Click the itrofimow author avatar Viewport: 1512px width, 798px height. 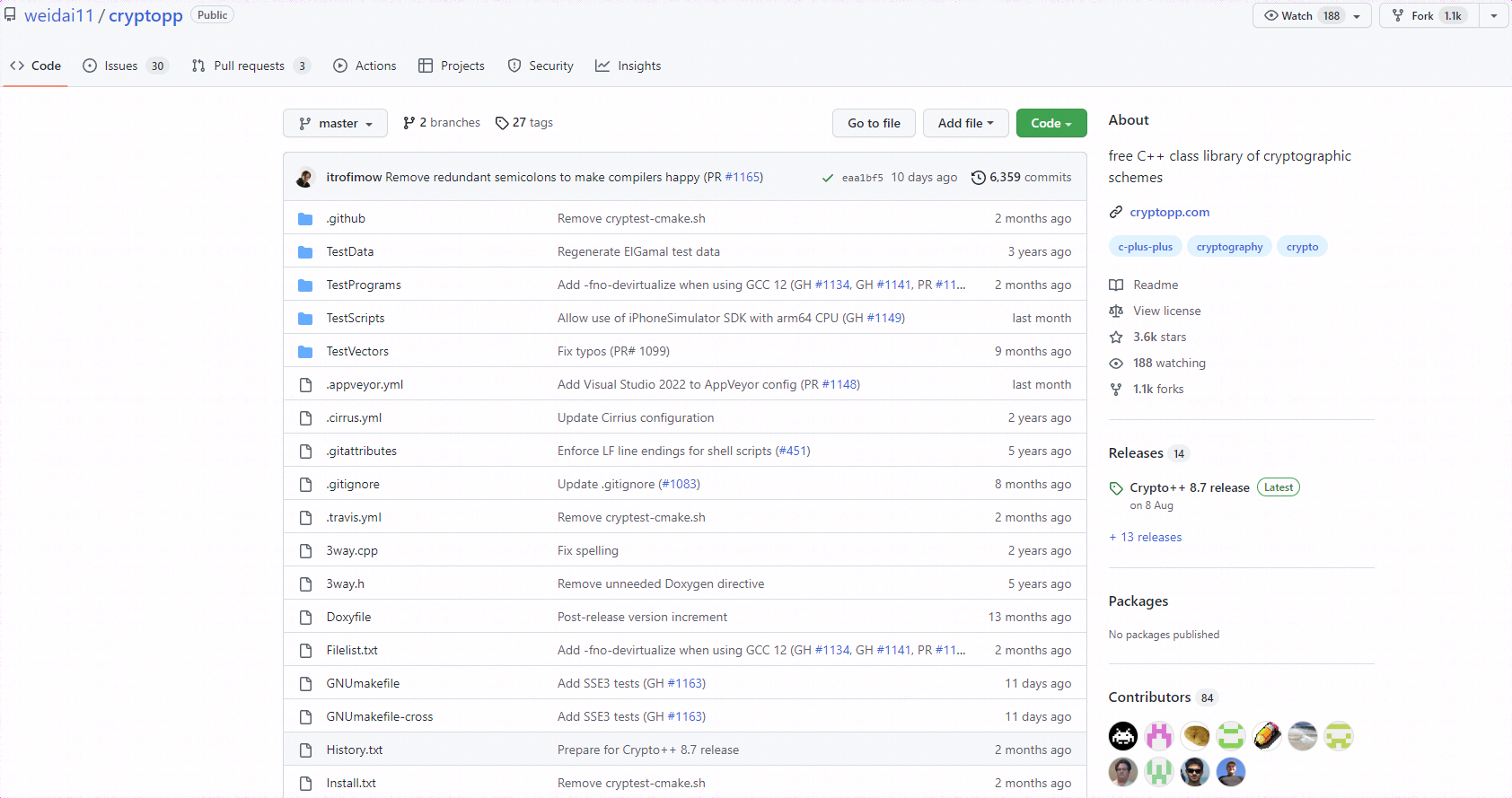(x=305, y=178)
